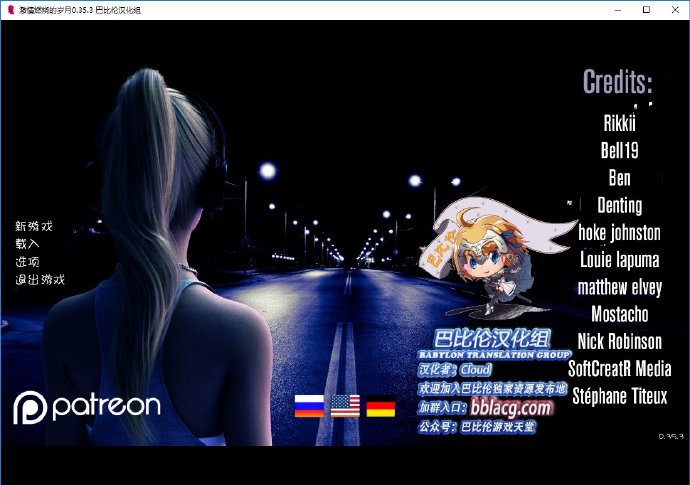Click the credit name Louie lapuma

620,260
